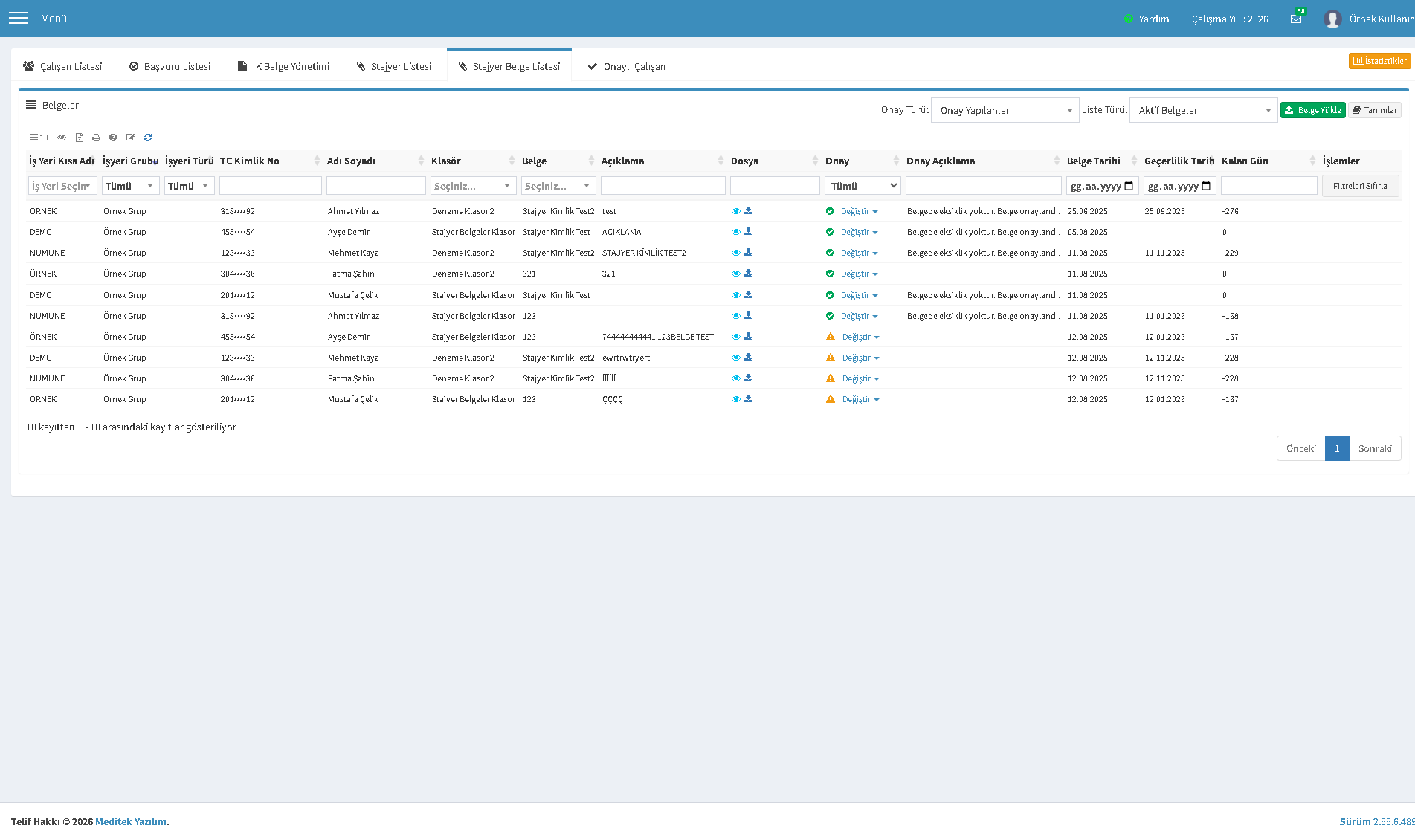Screen dimensions: 1415x840
Task: Refresh the Belgeler table
Action: pos(148,138)
